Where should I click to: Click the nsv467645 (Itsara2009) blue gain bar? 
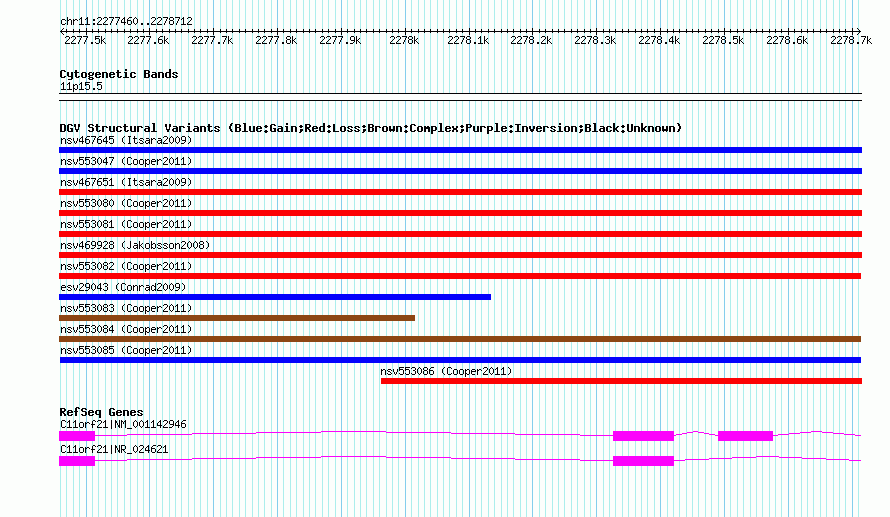(x=460, y=150)
